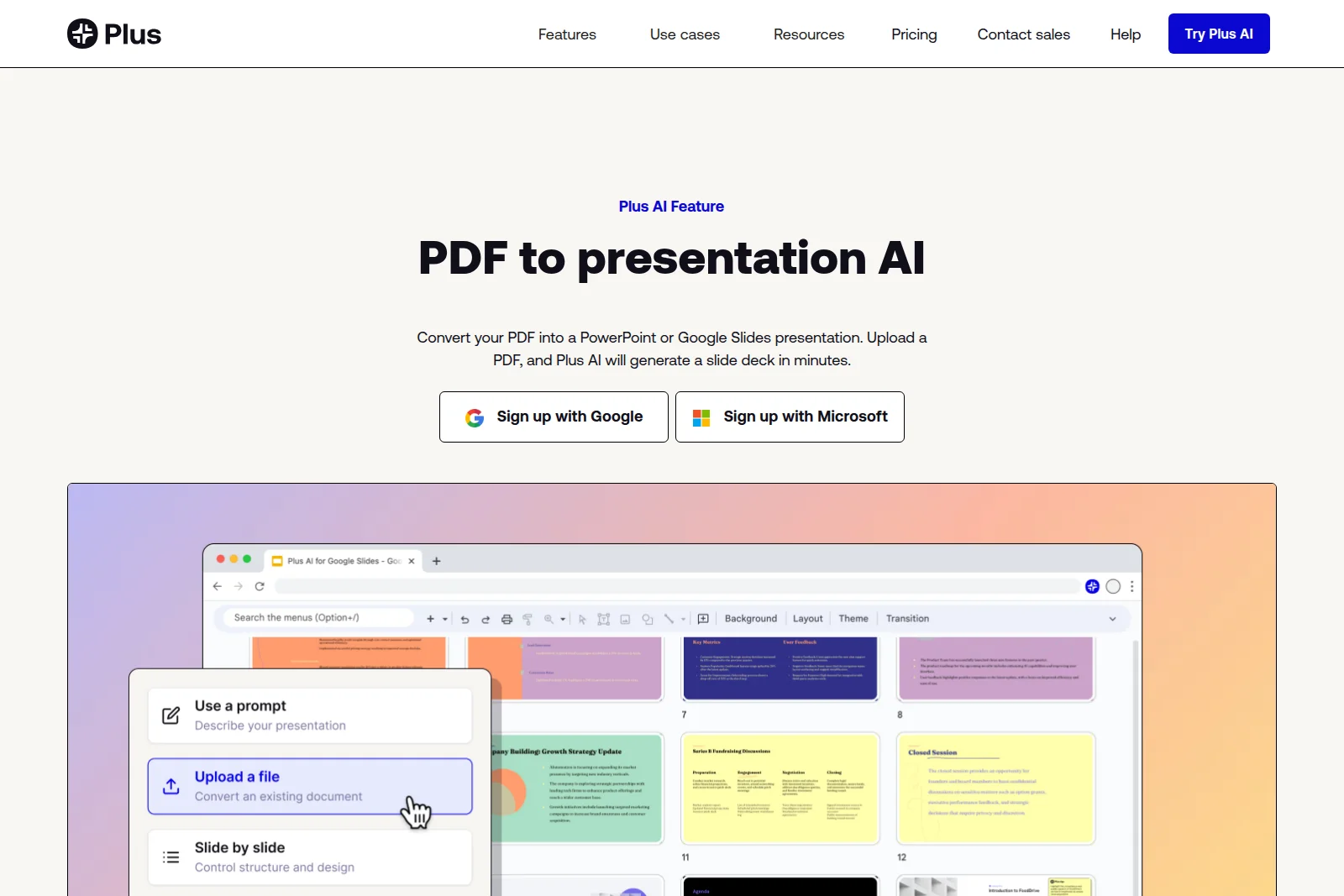The width and height of the screenshot is (1344, 896).
Task: Select the Insert line tool
Action: (669, 618)
